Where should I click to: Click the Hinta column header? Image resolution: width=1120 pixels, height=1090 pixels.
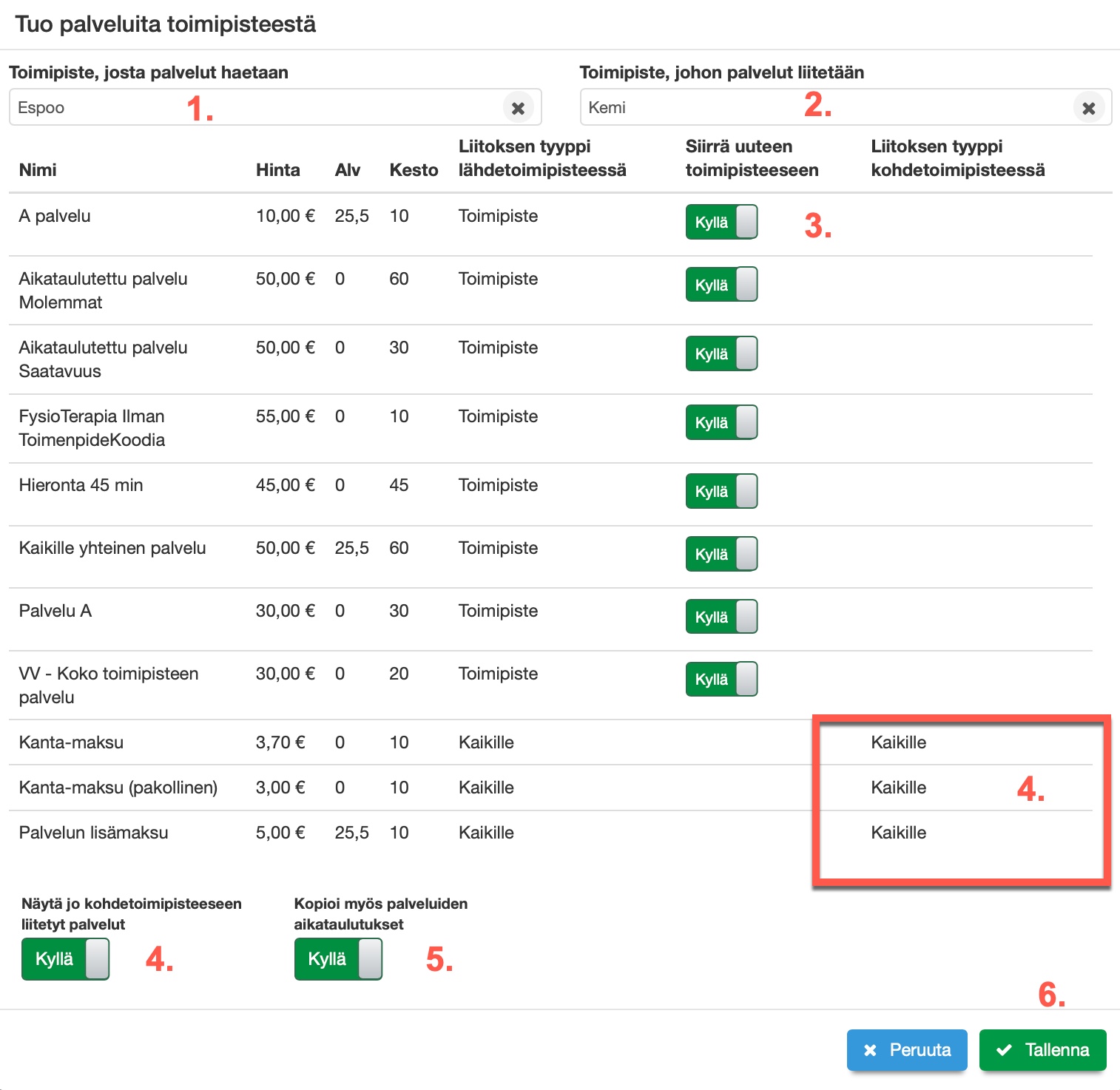point(277,170)
